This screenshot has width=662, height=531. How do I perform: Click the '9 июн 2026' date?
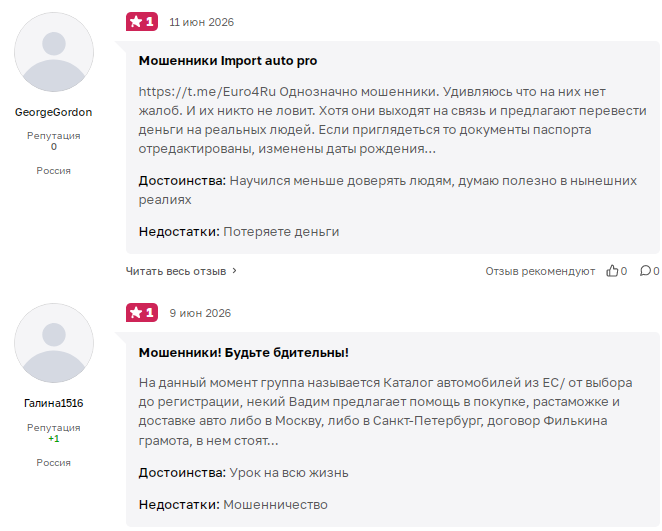point(200,313)
